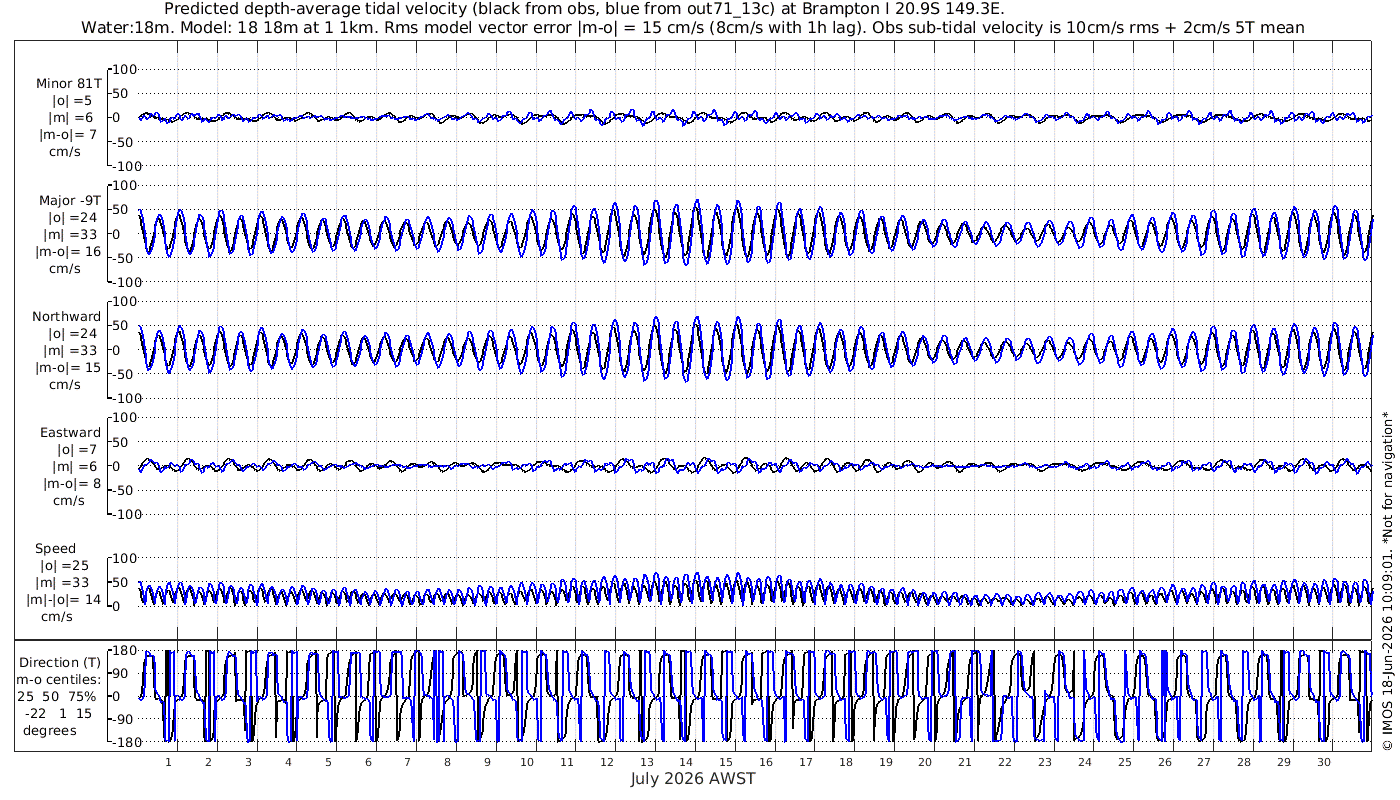Image resolution: width=1400 pixels, height=800 pixels.
Task: Click '|o| =5' in Minor panel
Action: pos(72,100)
